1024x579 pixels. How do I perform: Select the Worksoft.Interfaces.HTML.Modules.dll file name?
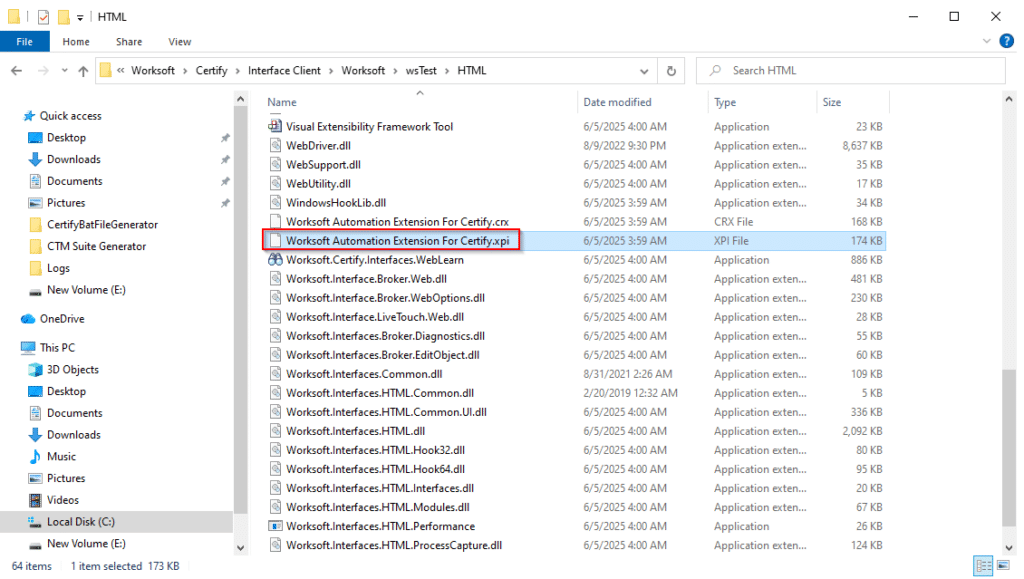click(x=377, y=507)
